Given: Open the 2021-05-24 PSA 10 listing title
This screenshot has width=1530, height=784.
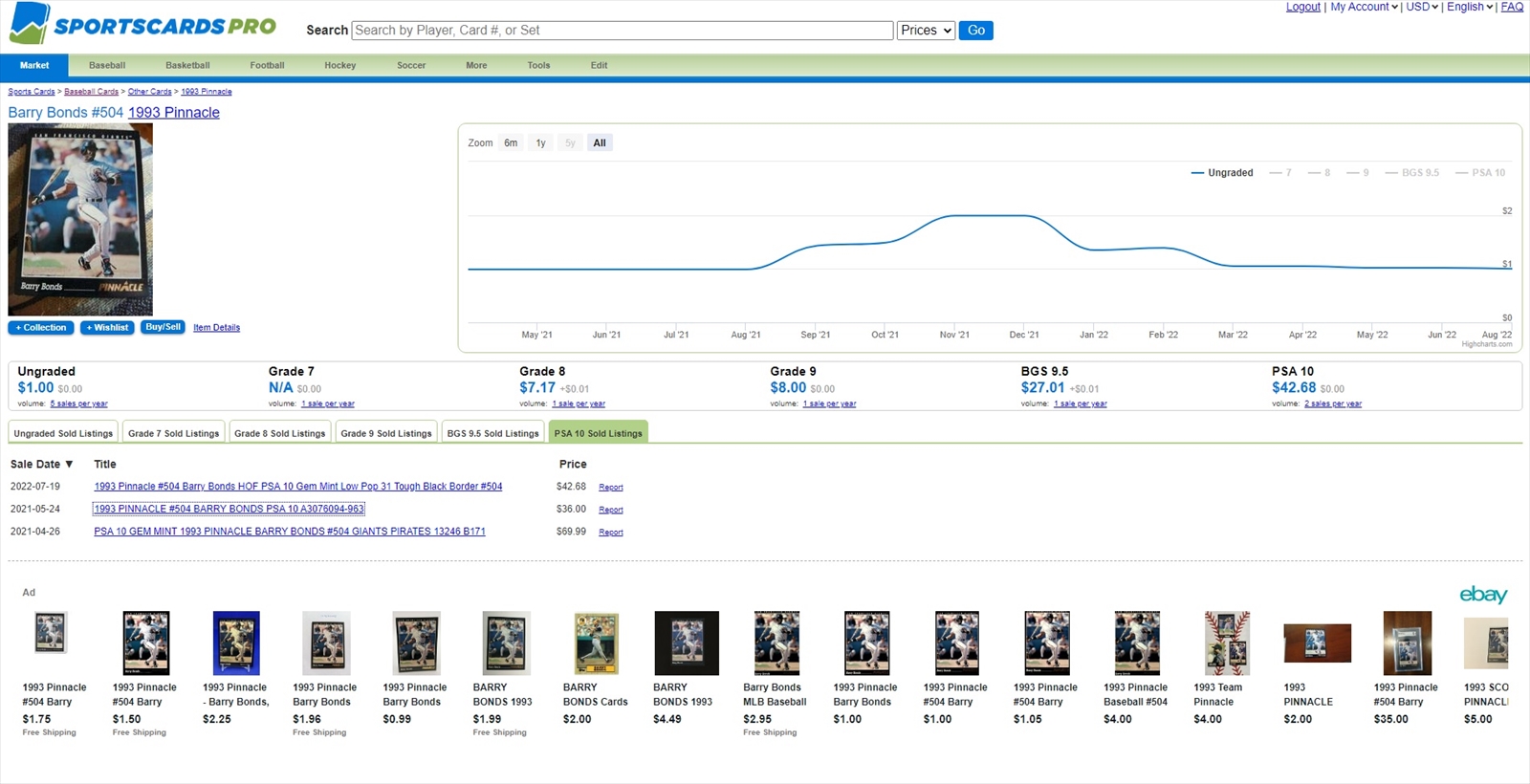Looking at the screenshot, I should 229,510.
